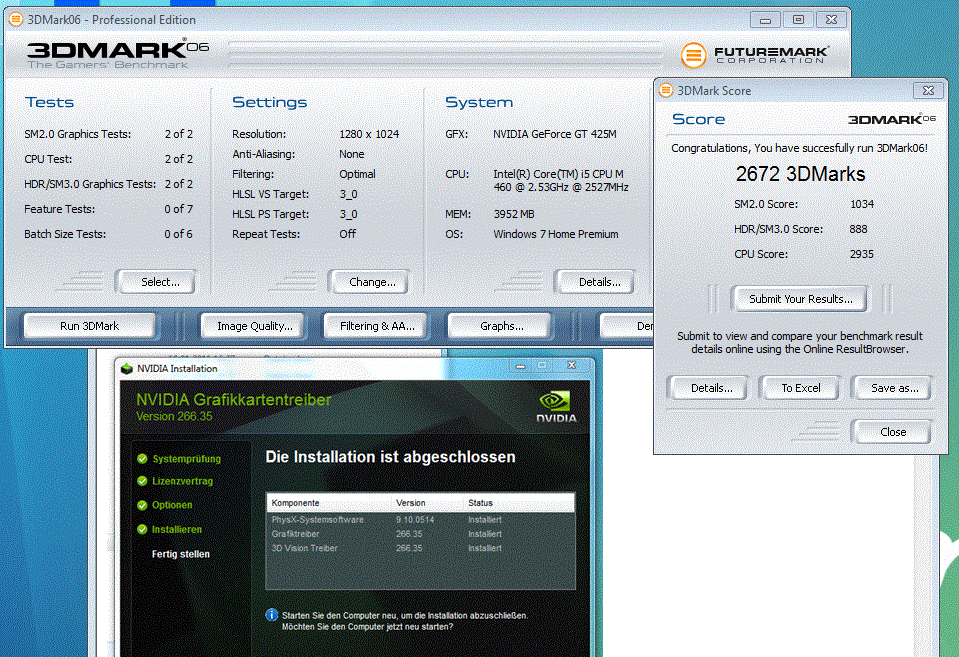Image resolution: width=959 pixels, height=657 pixels.
Task: Click Save as in Score dialog
Action: [x=892, y=388]
